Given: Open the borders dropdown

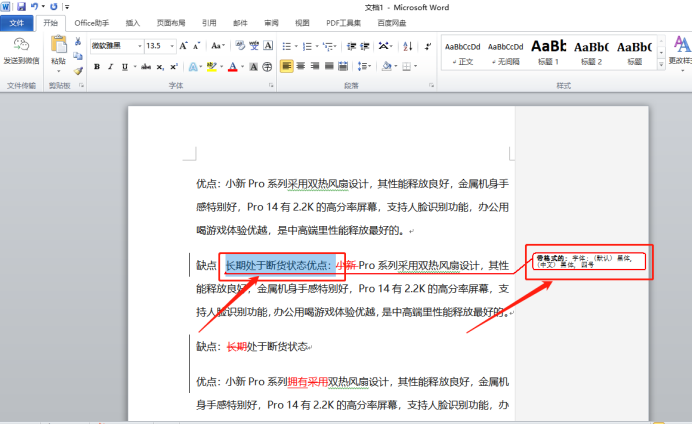Looking at the screenshot, I should pos(410,67).
